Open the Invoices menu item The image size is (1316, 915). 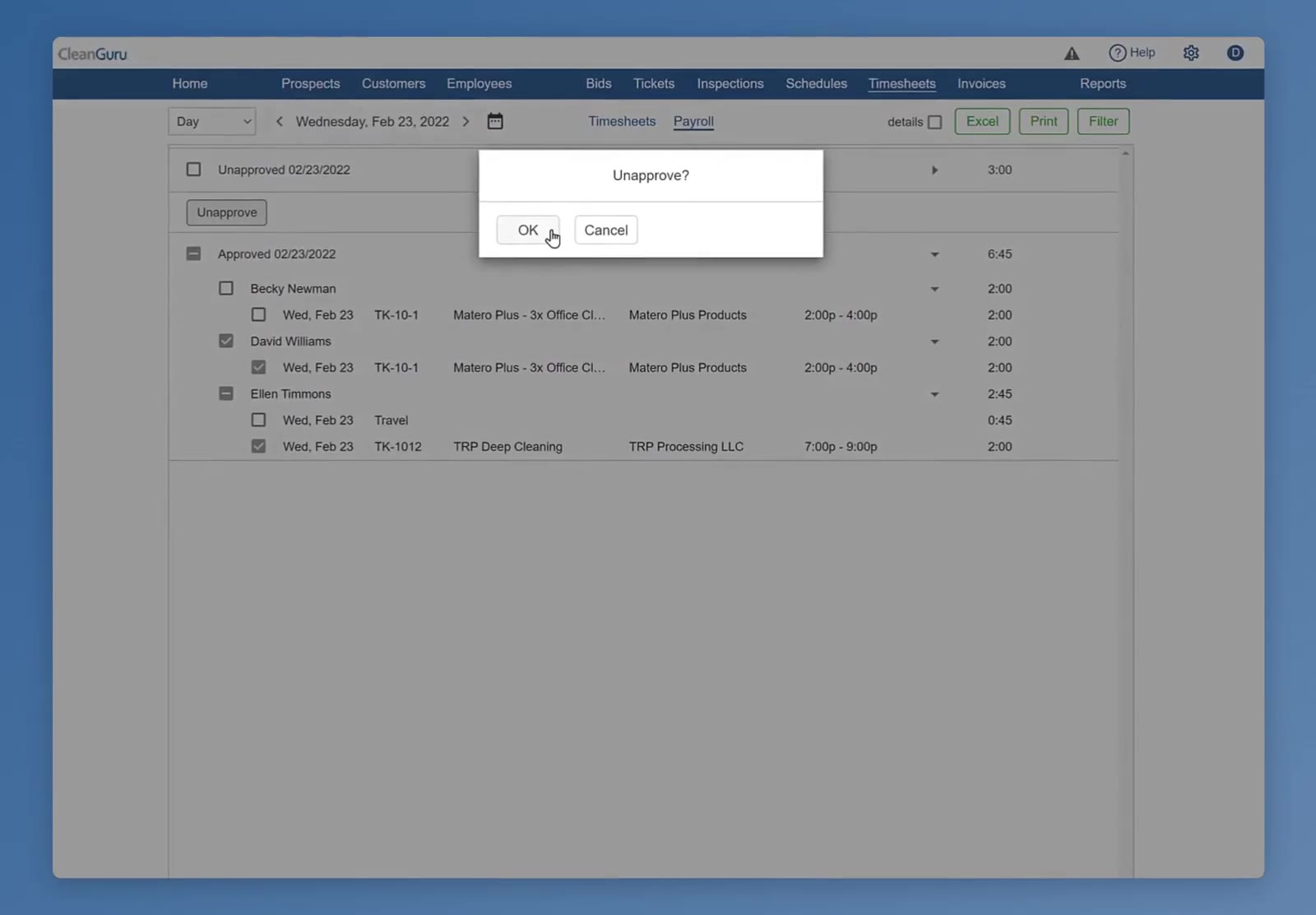981,83
